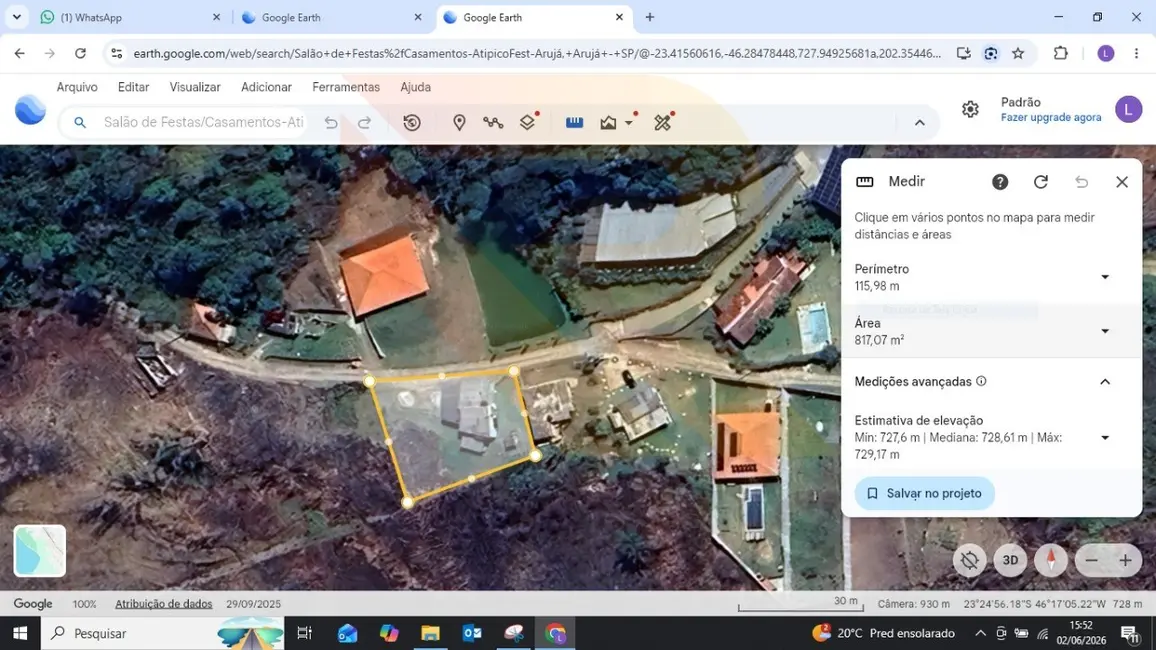Screen dimensions: 1156x650
Task: Open Google Lens icon in address bar
Action: point(991,53)
